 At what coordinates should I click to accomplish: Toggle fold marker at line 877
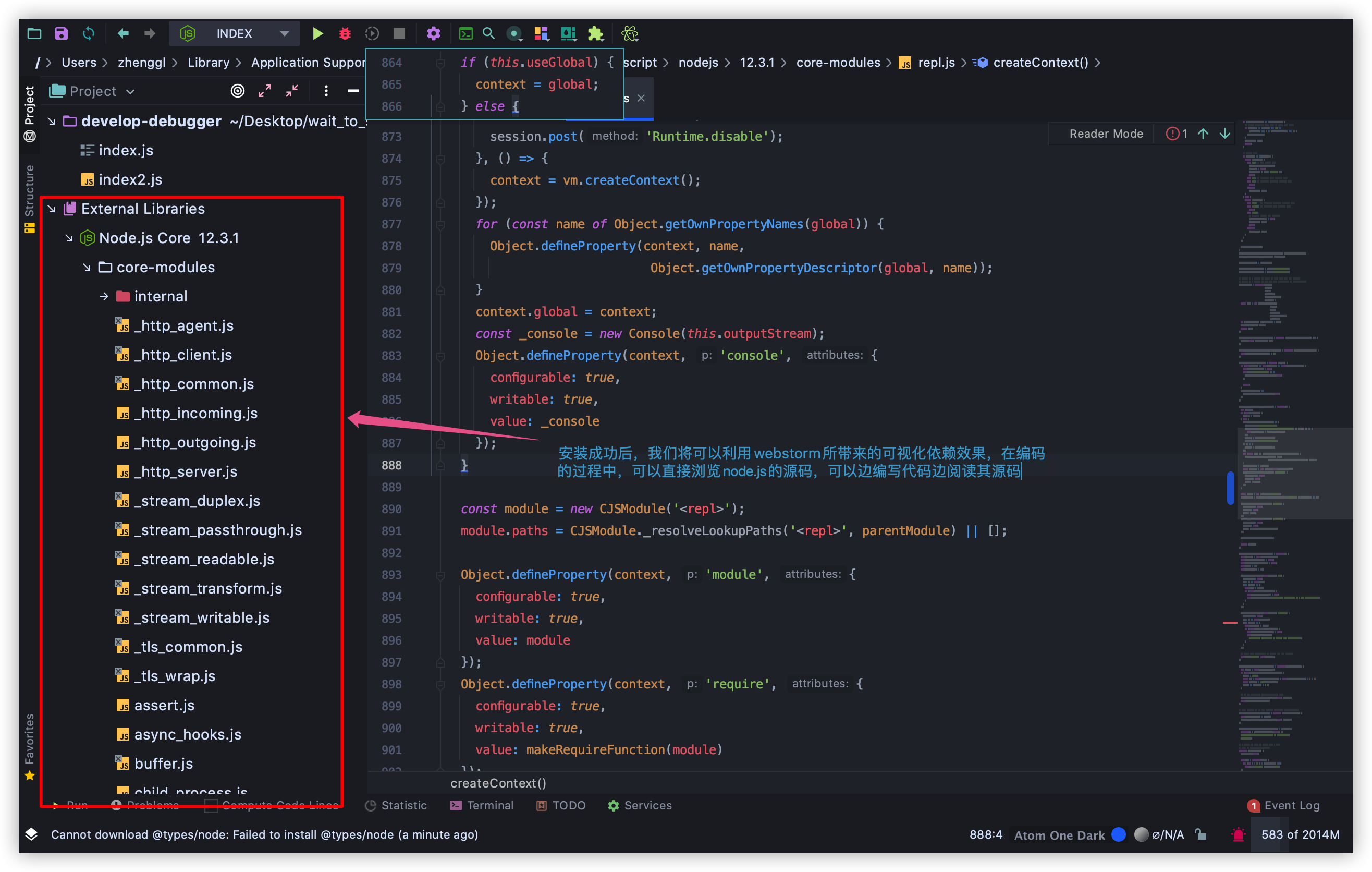click(440, 225)
